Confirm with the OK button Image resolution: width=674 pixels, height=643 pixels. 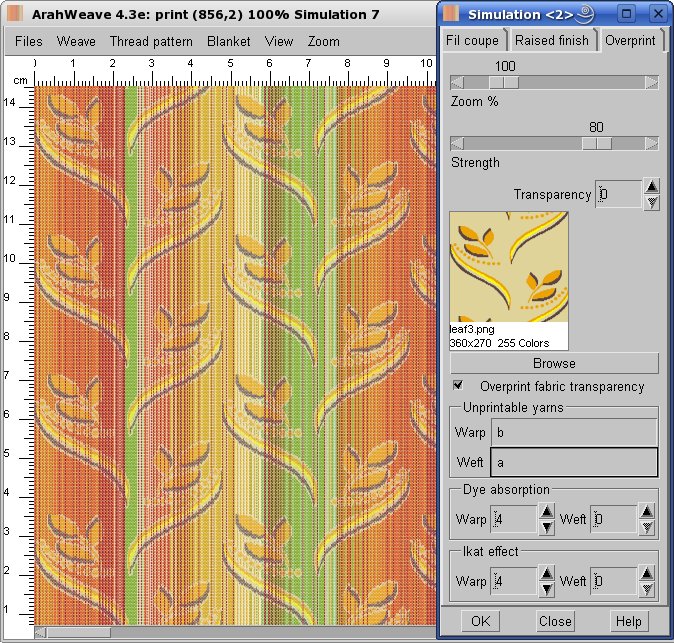(x=480, y=620)
